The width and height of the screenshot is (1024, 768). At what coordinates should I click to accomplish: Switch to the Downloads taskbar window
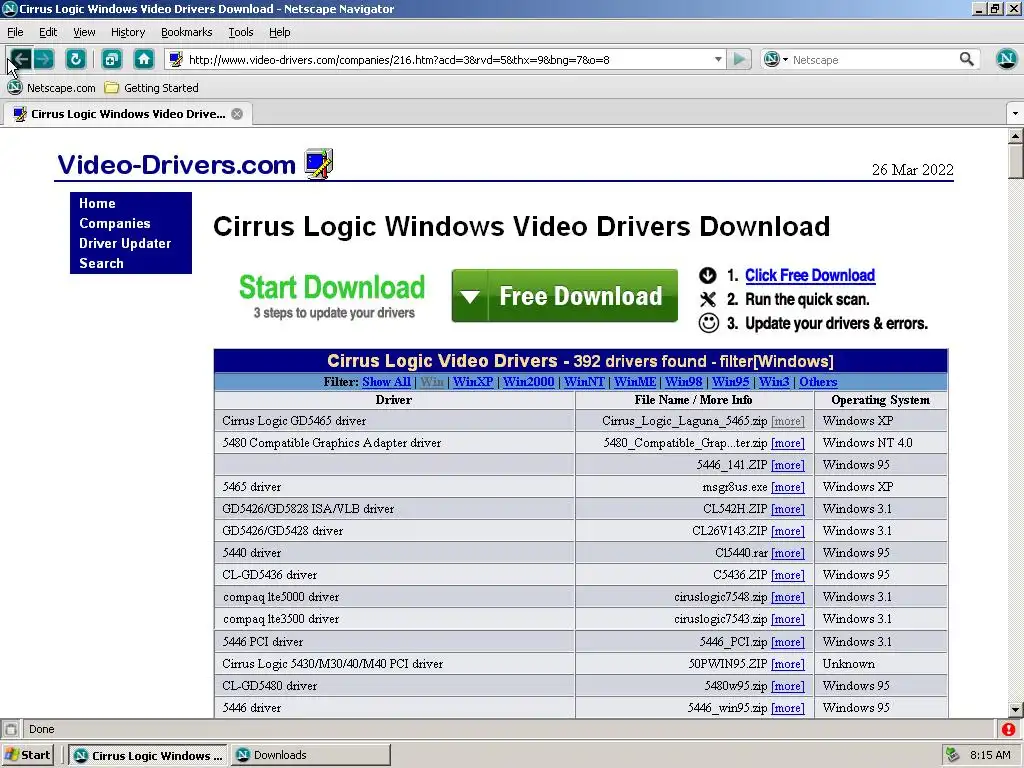coord(310,755)
